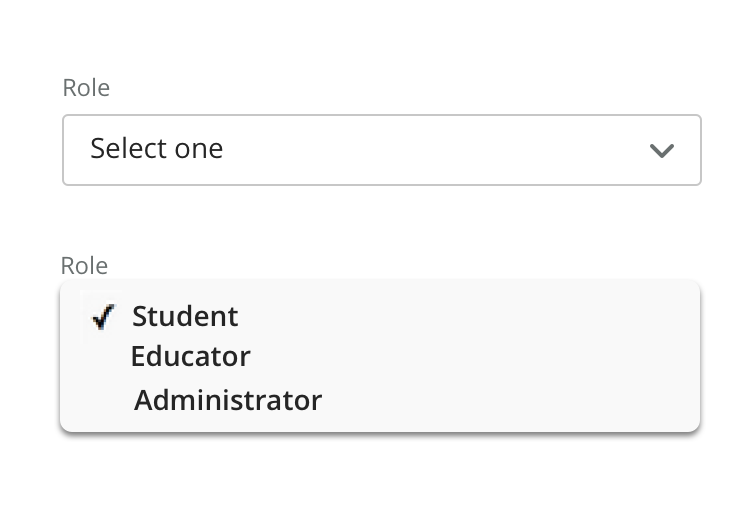Image resolution: width=740 pixels, height=512 pixels.
Task: Focus the Role select input box
Action: (381, 150)
